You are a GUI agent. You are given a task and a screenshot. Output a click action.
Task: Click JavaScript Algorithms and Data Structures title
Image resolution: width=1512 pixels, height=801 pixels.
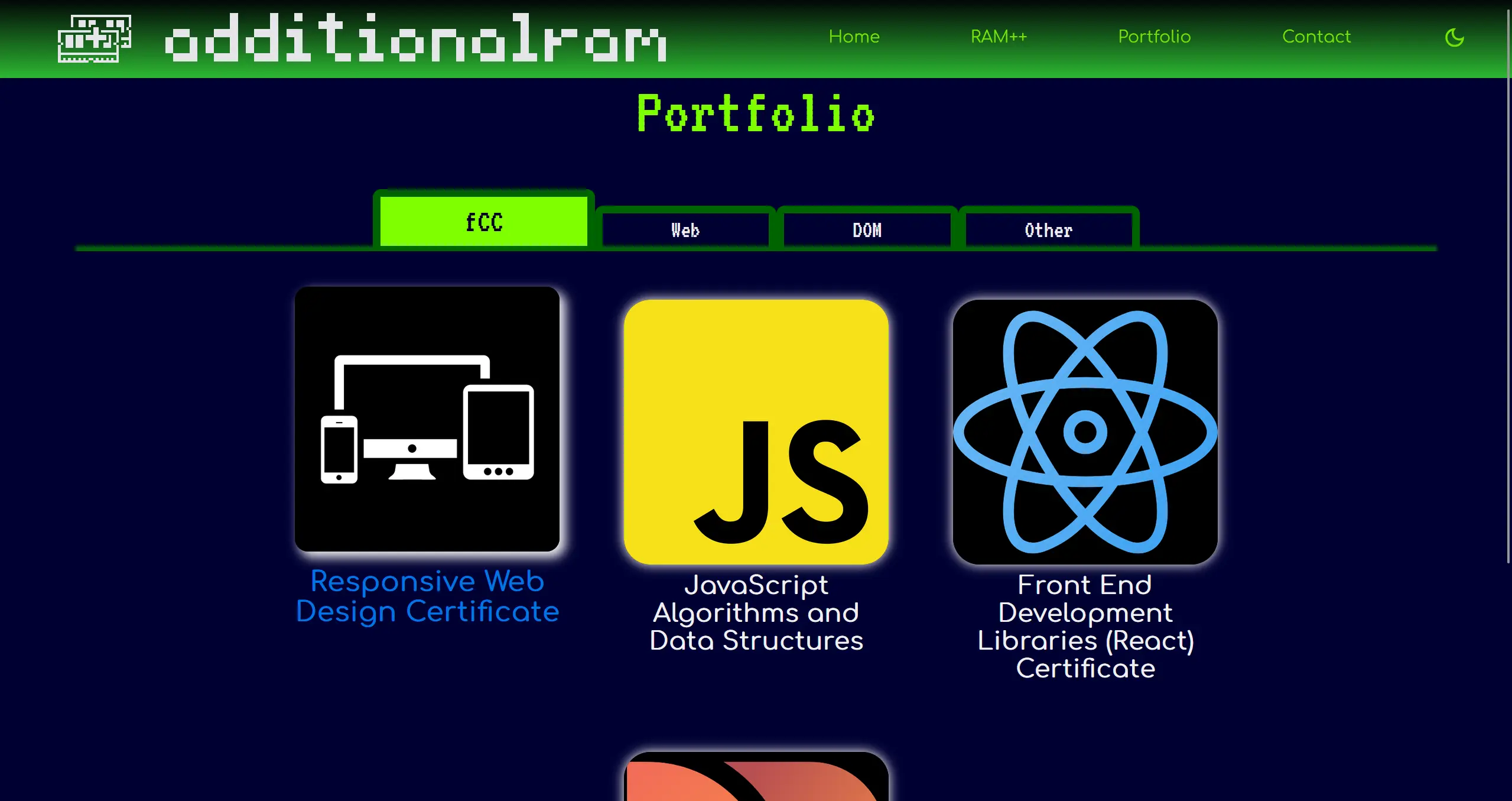(756, 612)
